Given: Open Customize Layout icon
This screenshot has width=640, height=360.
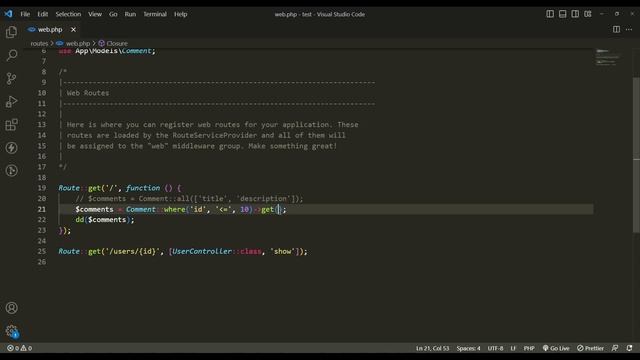Looking at the screenshot, I should (x=588, y=14).
